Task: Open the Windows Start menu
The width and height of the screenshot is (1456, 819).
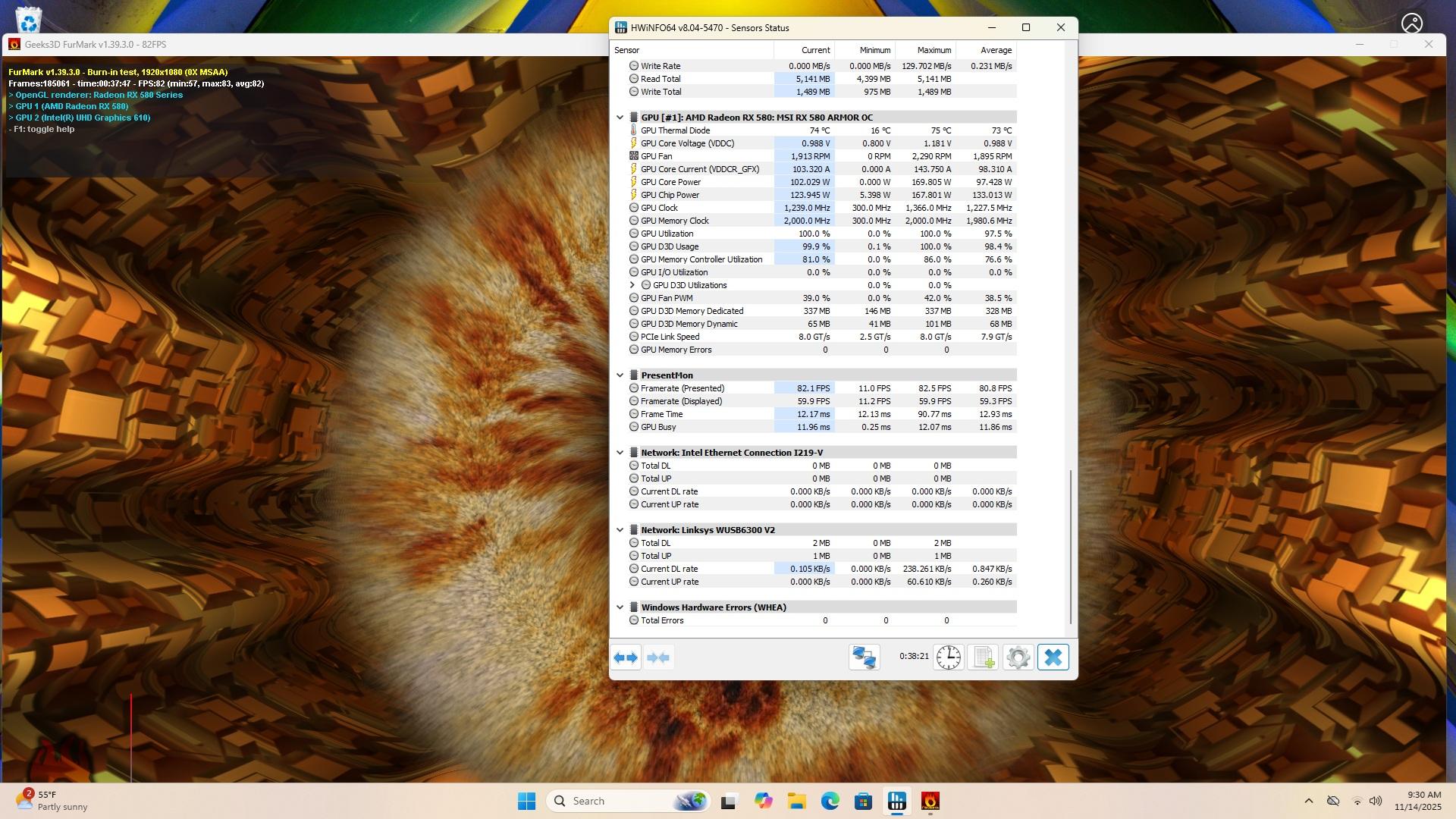Action: [526, 801]
